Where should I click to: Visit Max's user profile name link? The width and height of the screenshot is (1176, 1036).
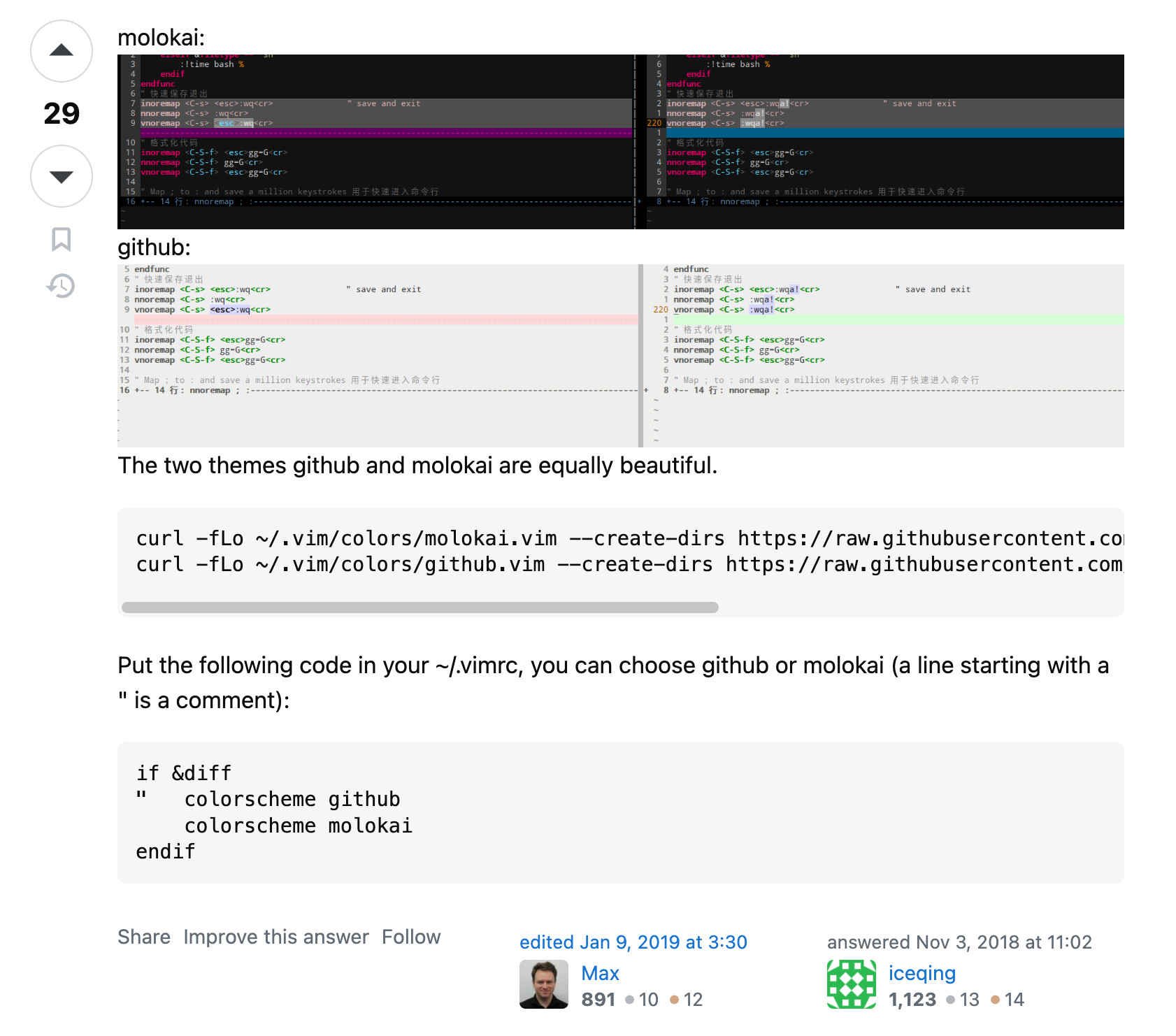600,973
